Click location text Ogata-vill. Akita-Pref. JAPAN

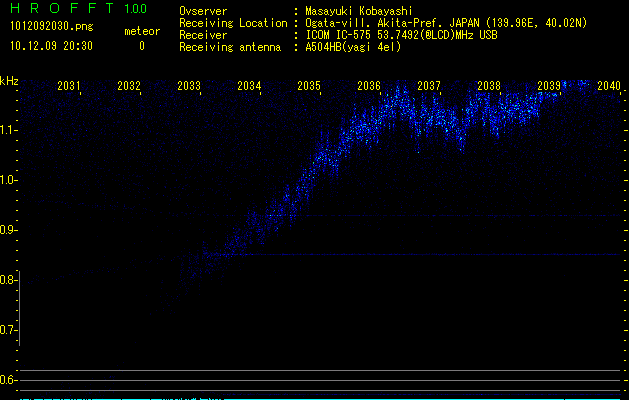pyautogui.click(x=393, y=23)
